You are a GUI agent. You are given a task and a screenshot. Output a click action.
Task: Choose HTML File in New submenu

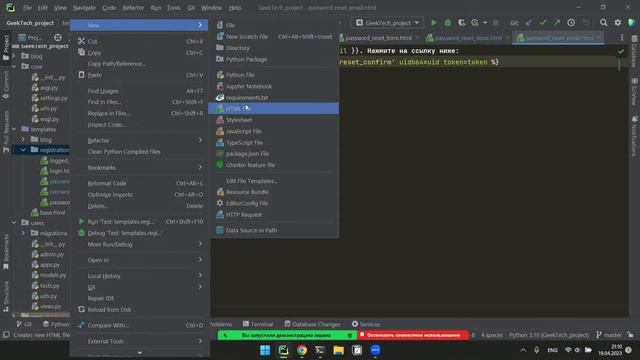(273, 109)
